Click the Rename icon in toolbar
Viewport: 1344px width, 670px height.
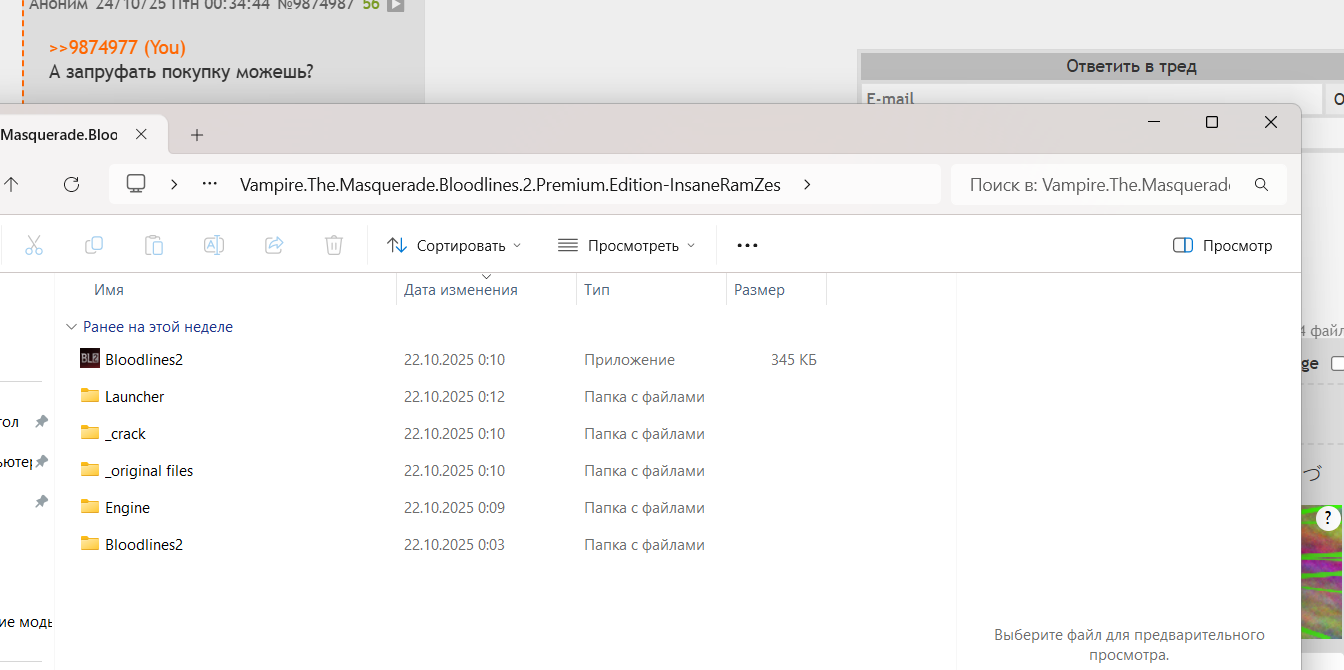coord(214,245)
